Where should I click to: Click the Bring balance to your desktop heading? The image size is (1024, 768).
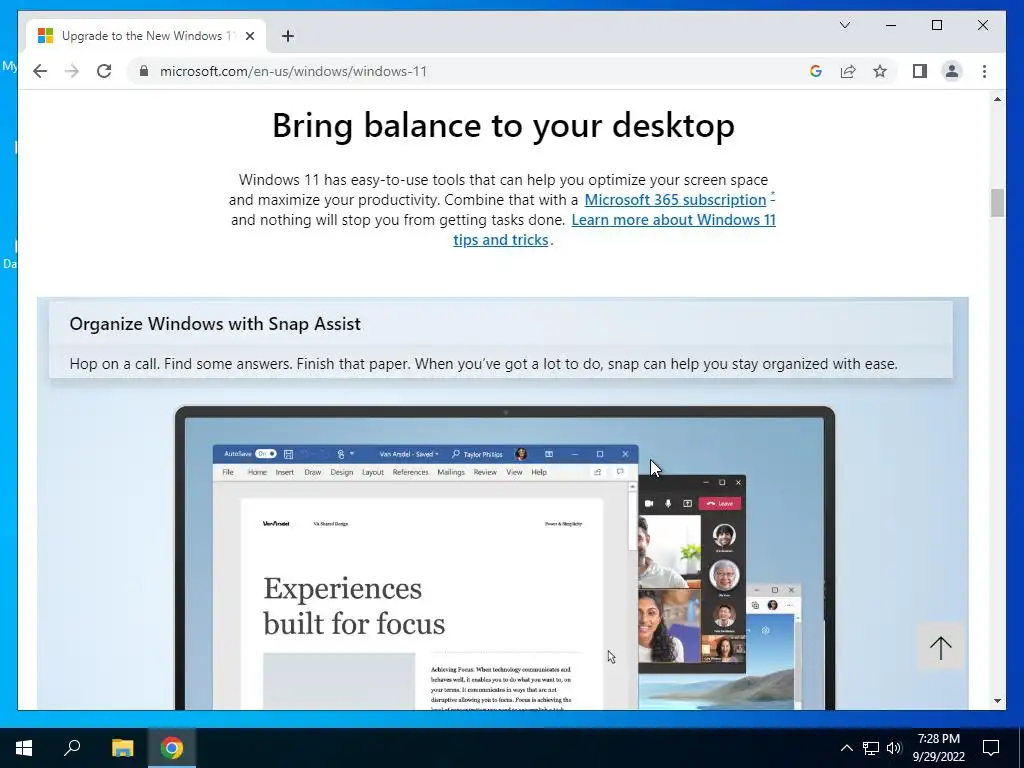point(504,125)
